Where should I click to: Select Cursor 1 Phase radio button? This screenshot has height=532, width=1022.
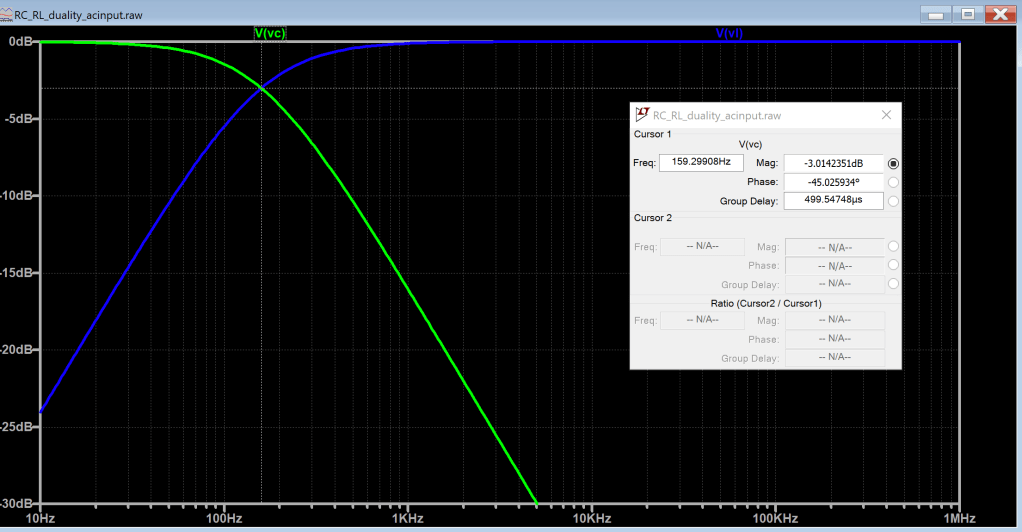point(893,182)
